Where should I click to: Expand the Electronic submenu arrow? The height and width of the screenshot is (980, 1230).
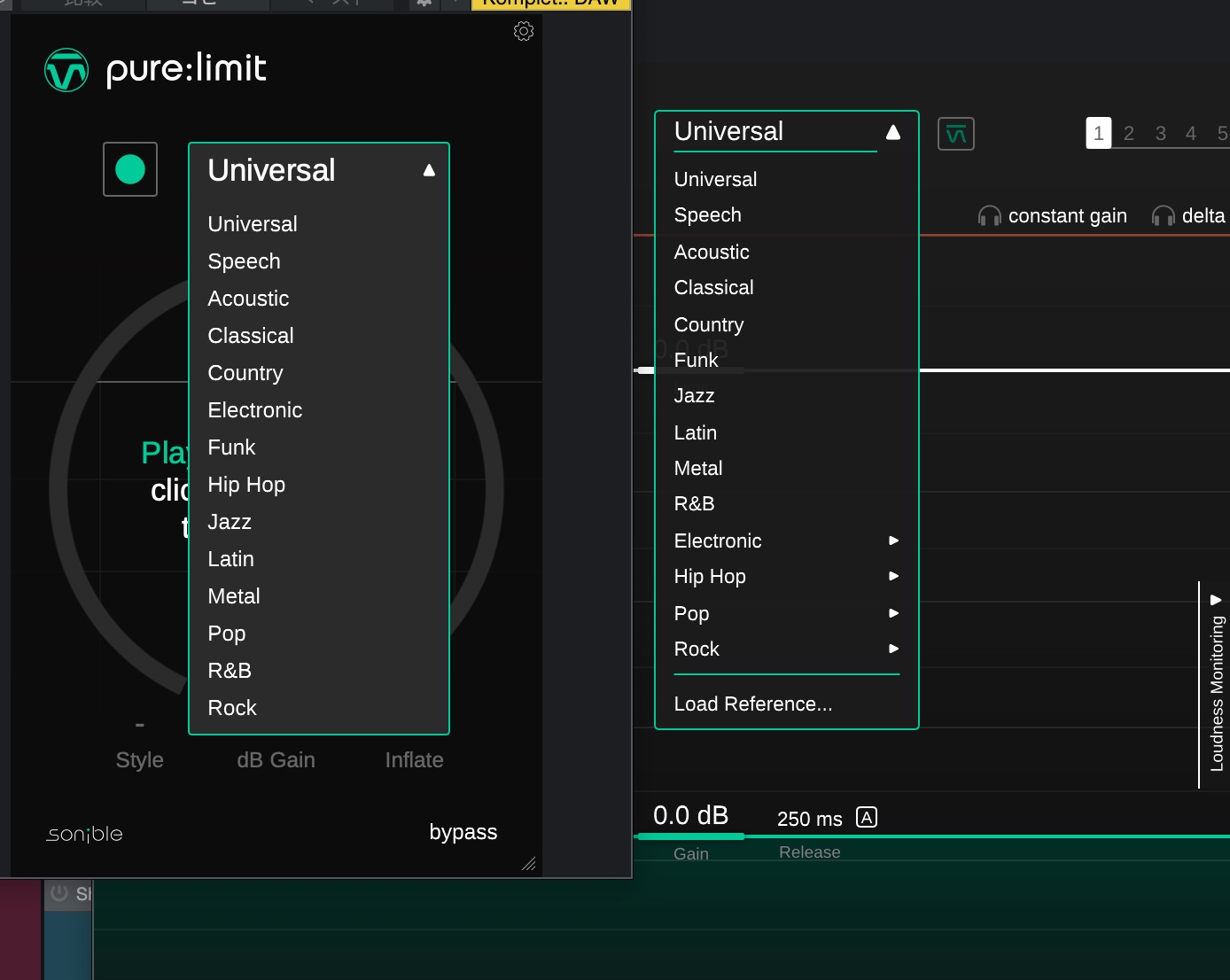pos(893,541)
